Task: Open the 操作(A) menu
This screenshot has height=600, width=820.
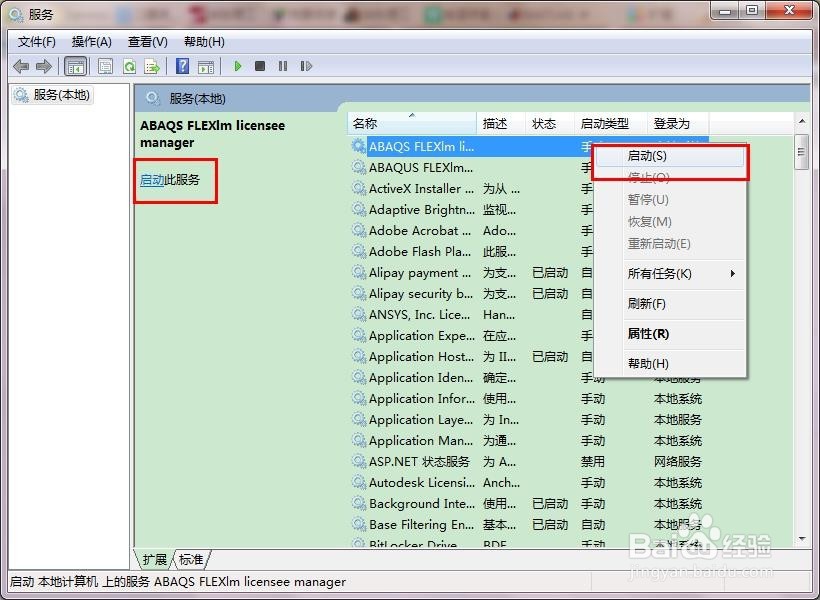Action: tap(92, 41)
